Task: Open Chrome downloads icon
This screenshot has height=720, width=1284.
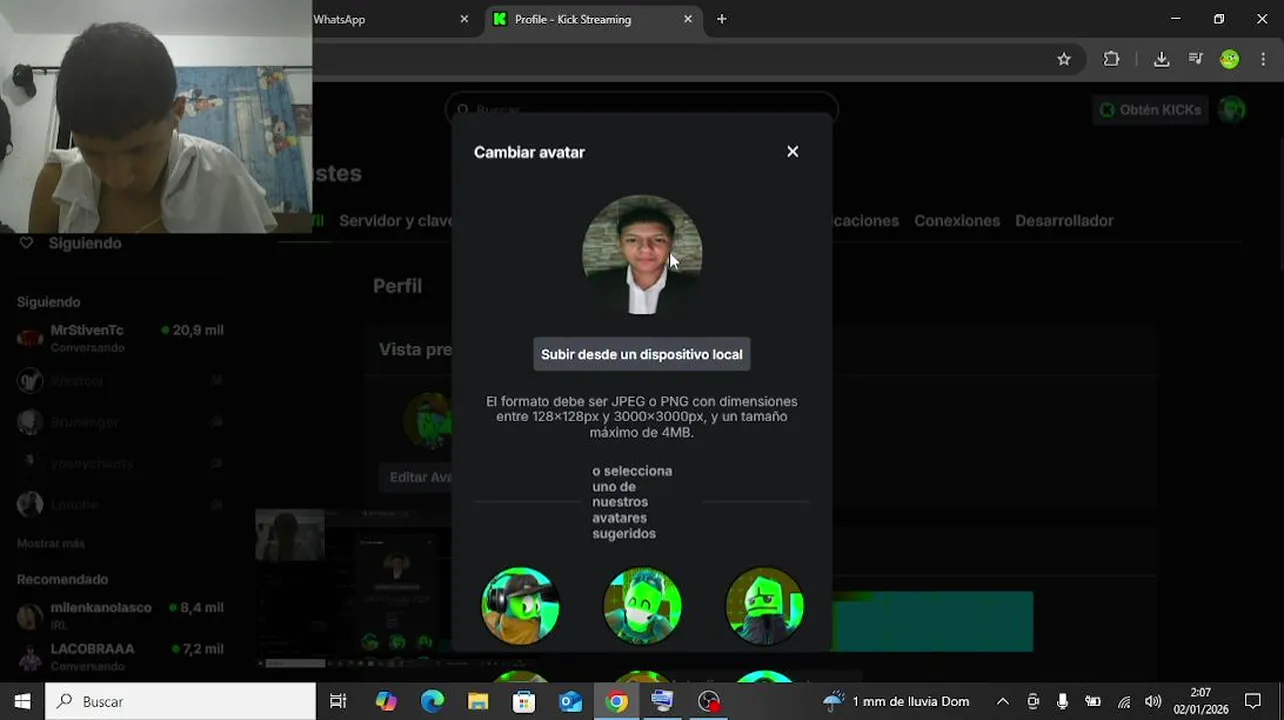Action: (1161, 59)
